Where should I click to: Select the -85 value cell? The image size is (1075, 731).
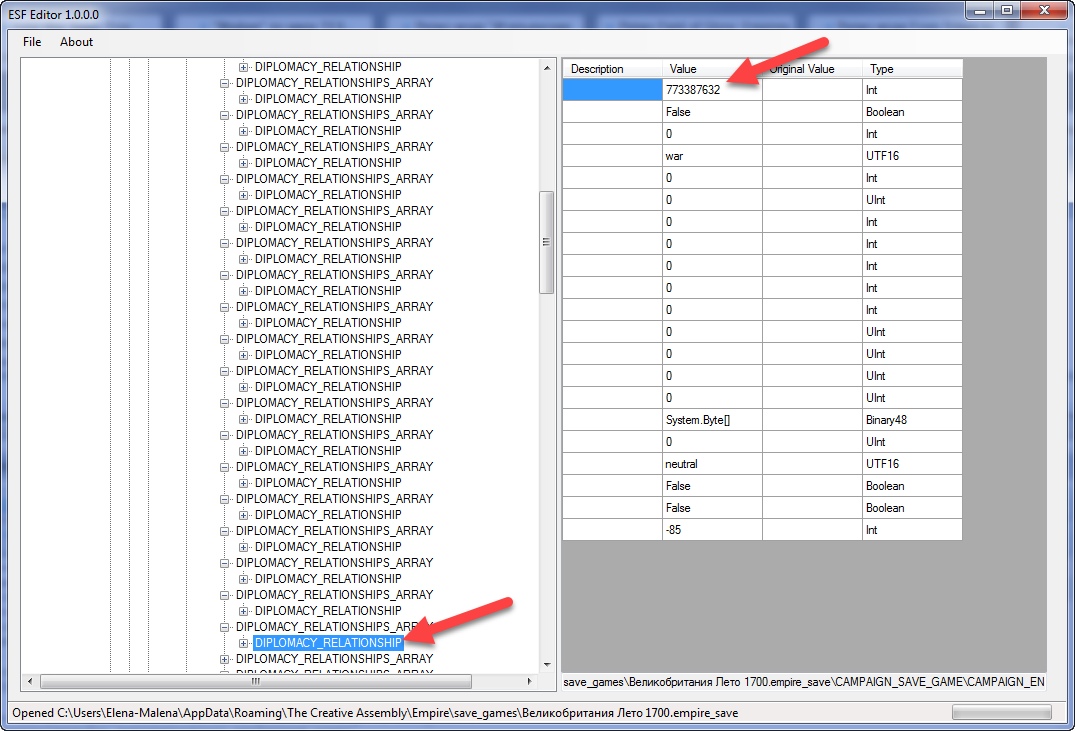tap(712, 530)
